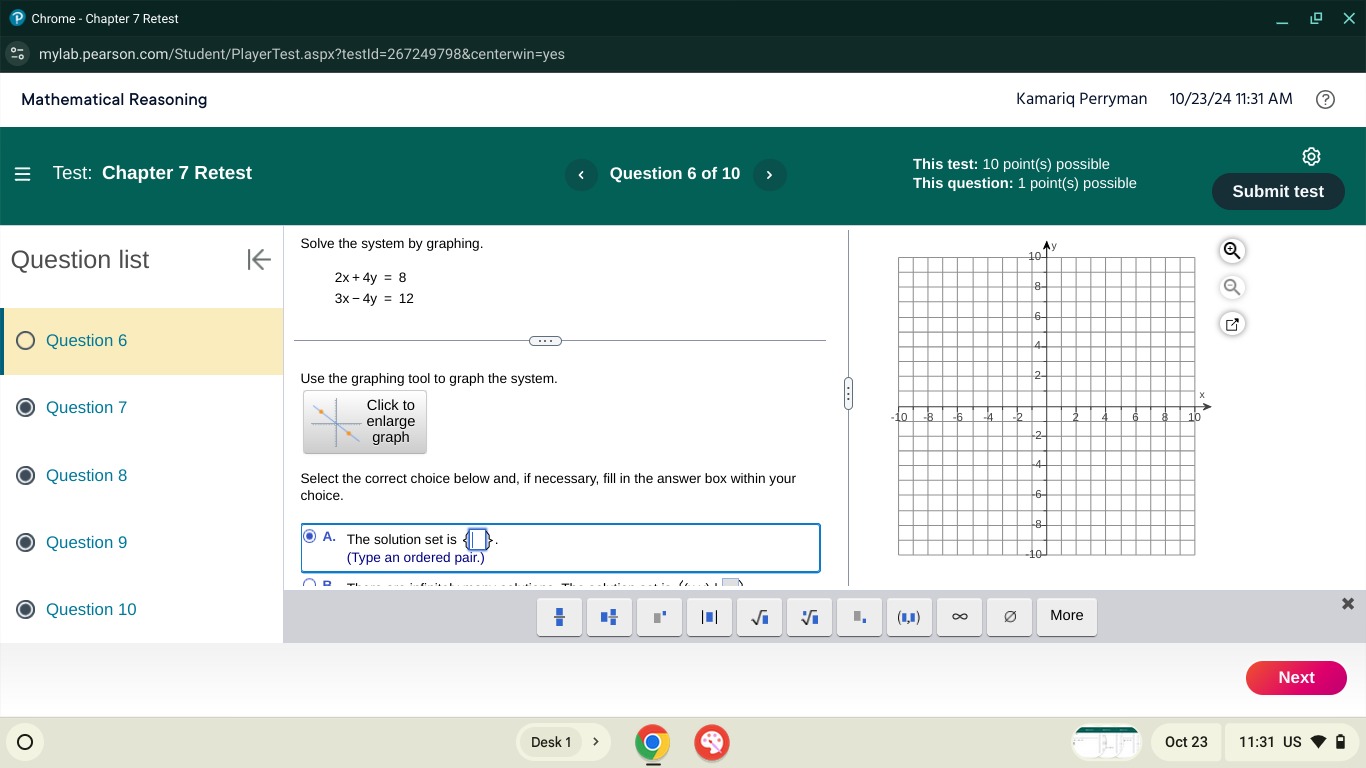This screenshot has width=1366, height=768.
Task: Select Question 10 in the list
Action: tap(142, 609)
